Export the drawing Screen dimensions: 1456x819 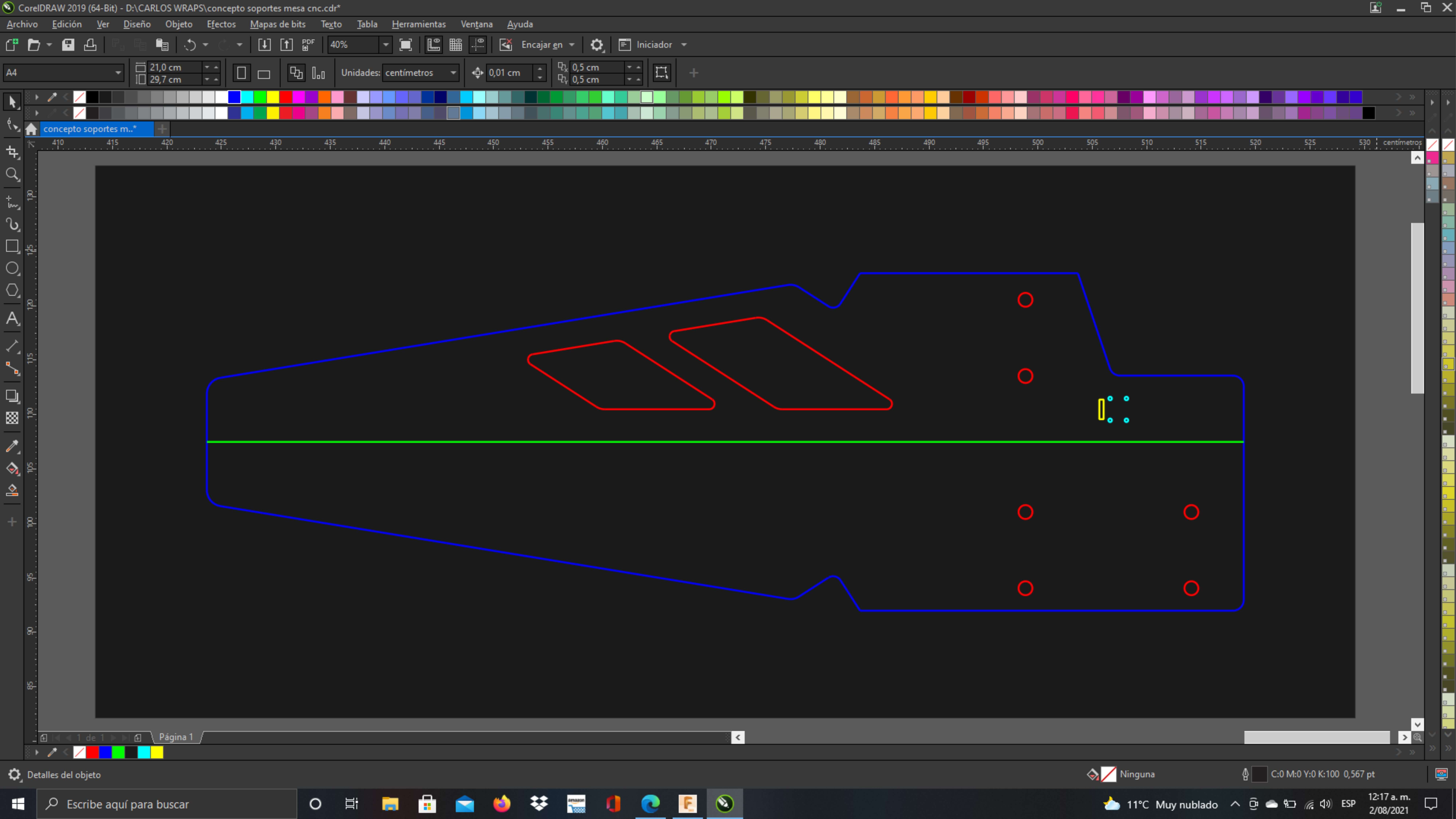(287, 45)
